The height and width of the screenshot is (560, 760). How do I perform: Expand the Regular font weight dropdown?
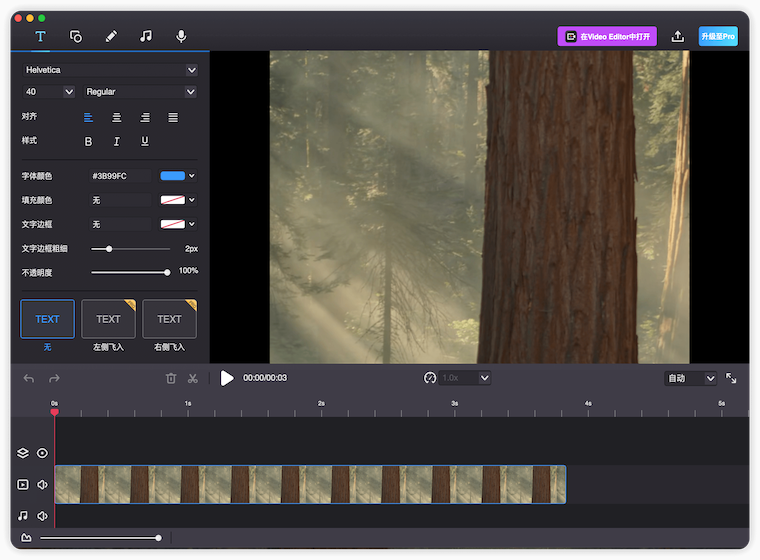140,92
